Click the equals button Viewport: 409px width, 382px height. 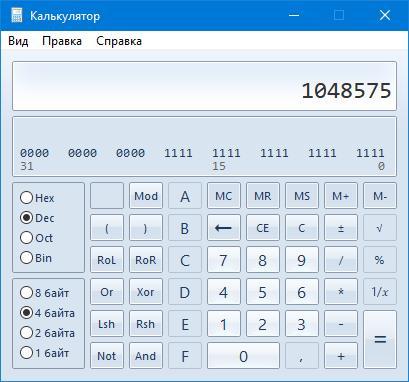pyautogui.click(x=380, y=339)
